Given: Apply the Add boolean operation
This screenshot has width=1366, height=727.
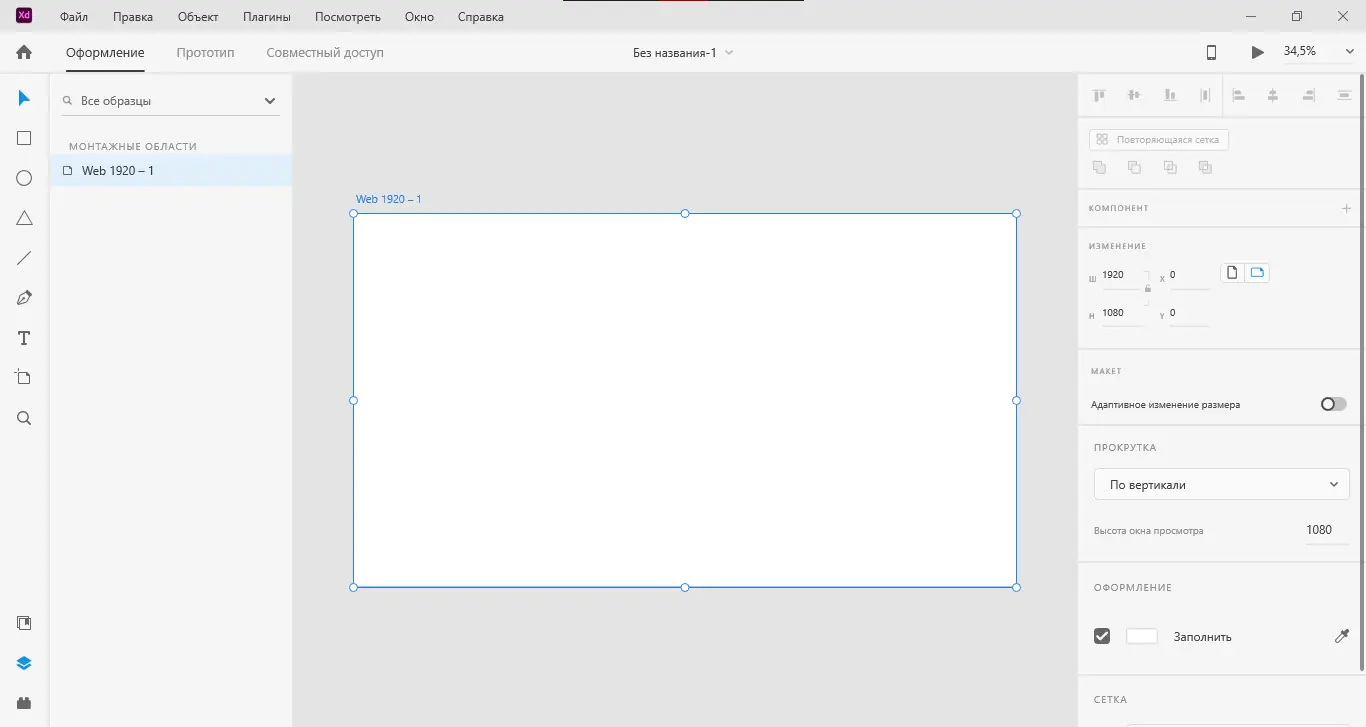Looking at the screenshot, I should click(1099, 167).
